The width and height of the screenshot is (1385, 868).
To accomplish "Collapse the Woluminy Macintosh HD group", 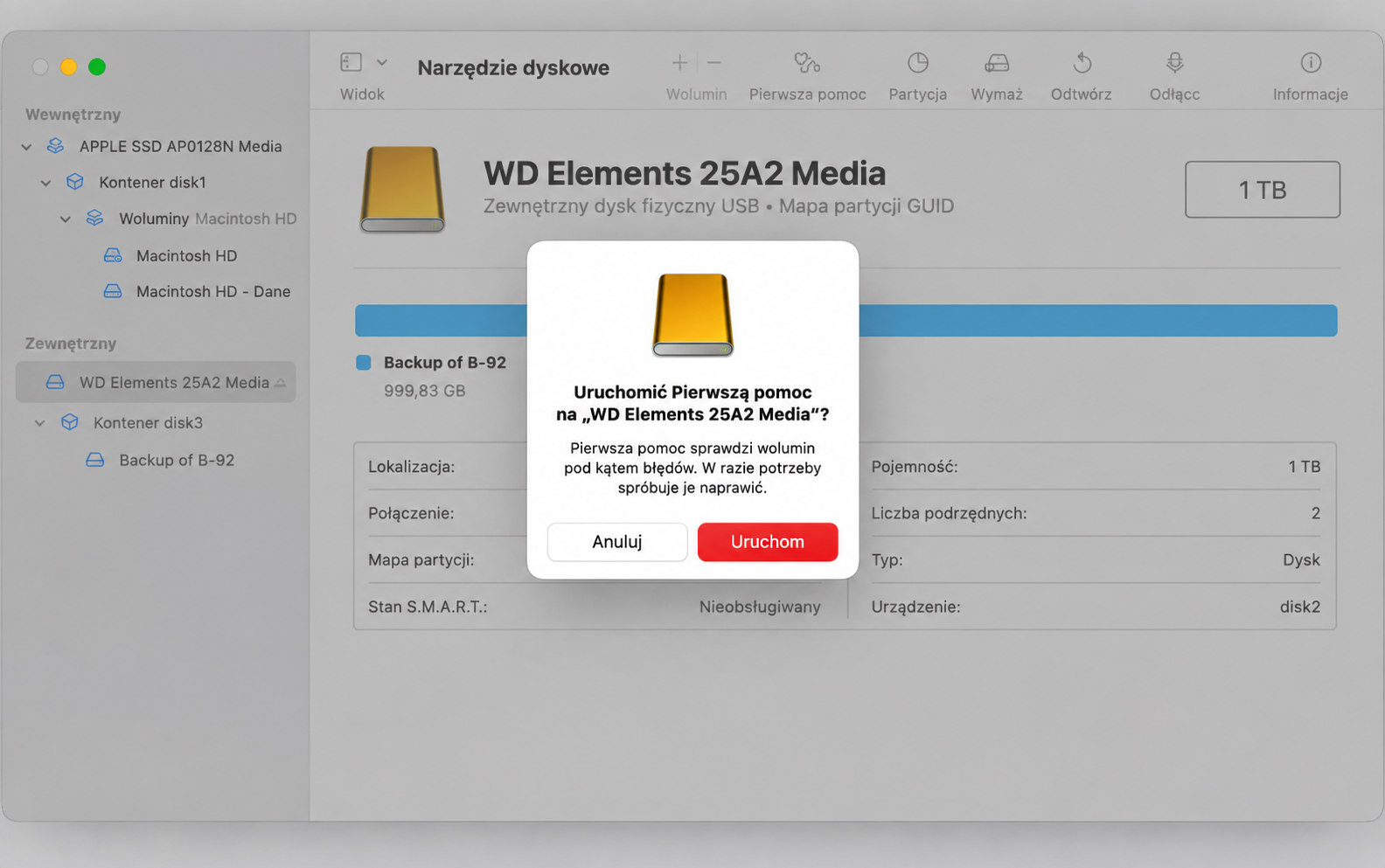I will coord(66,219).
